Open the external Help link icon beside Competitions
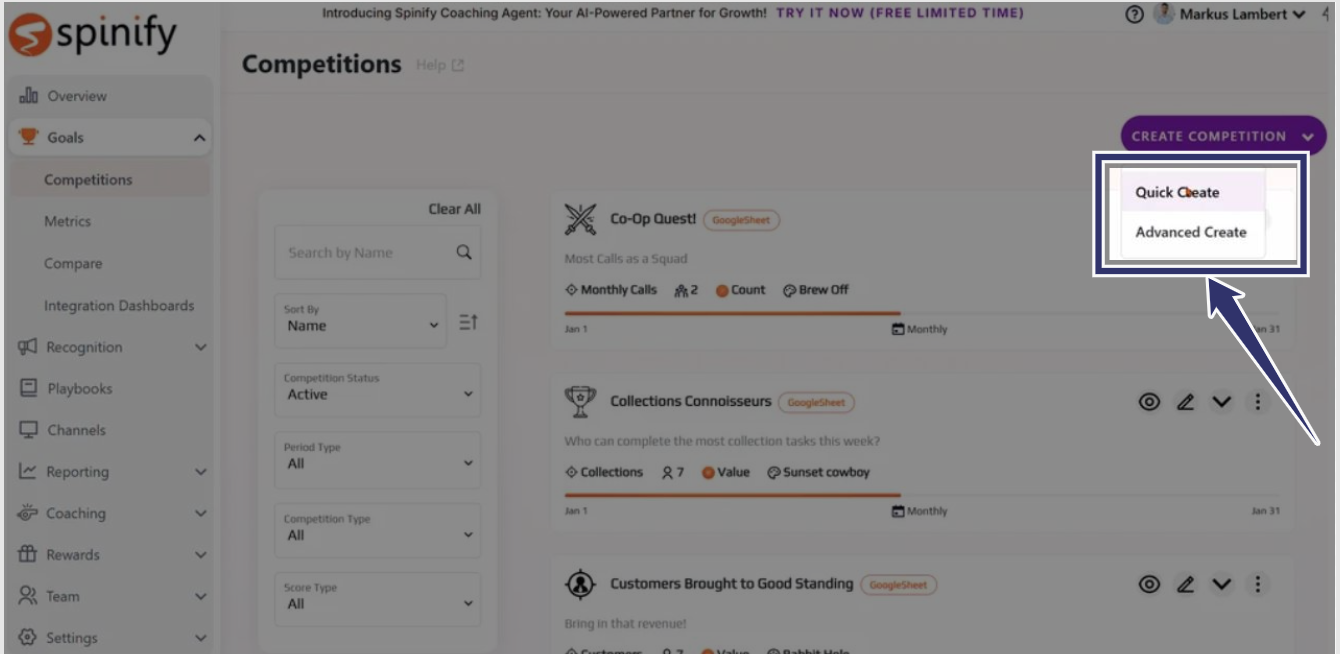Viewport: 1340px width, 654px height. pos(458,66)
